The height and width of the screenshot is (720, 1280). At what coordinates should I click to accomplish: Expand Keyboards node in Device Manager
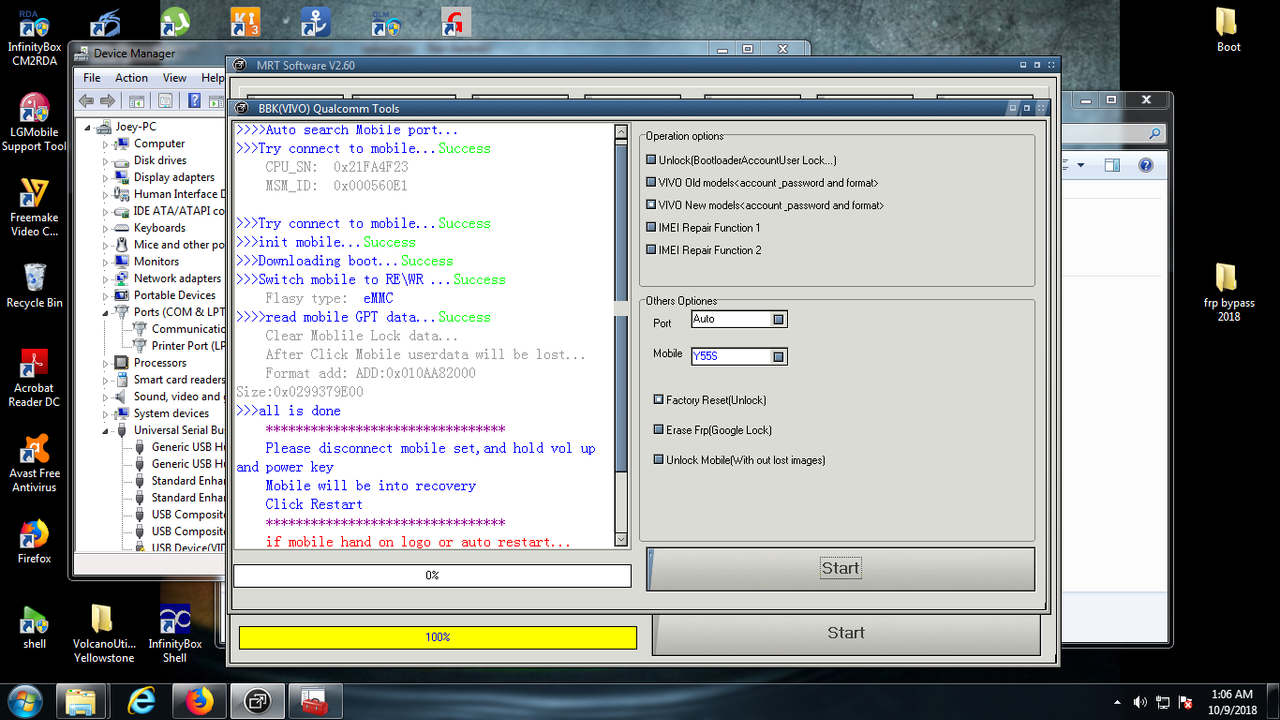pos(105,228)
